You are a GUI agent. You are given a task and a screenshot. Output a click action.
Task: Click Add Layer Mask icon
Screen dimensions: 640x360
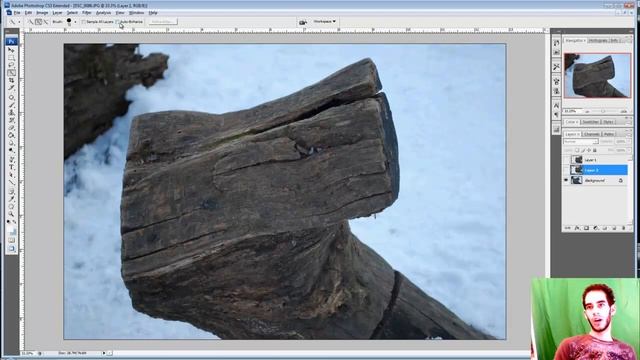(x=586, y=228)
